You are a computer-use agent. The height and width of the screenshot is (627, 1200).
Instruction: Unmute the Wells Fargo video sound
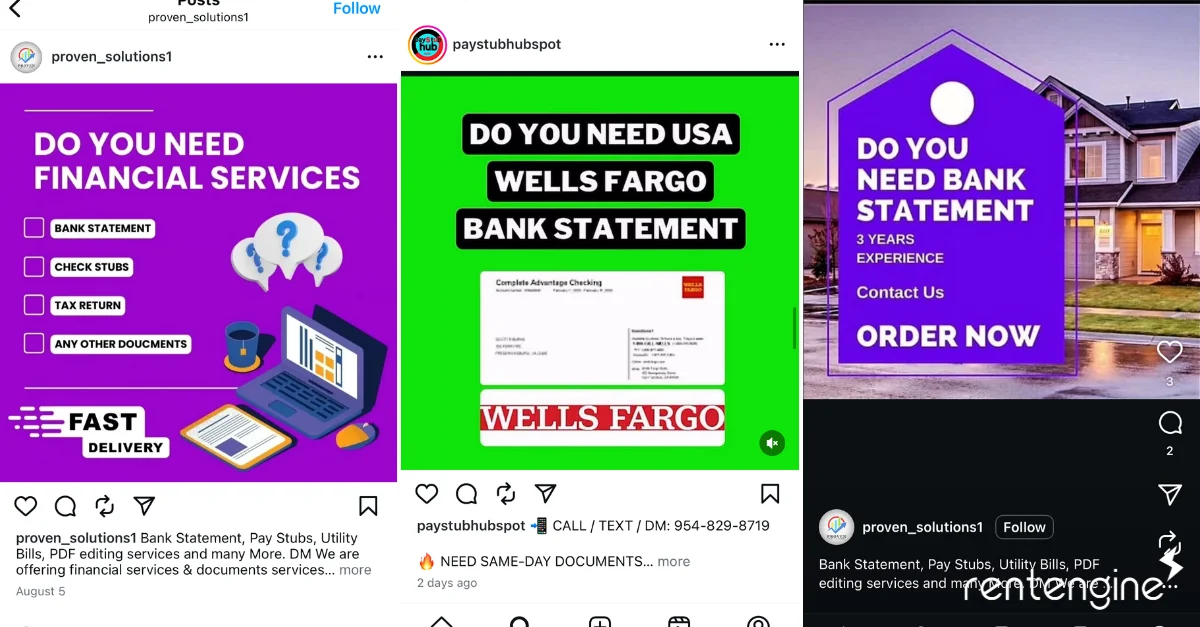(772, 443)
